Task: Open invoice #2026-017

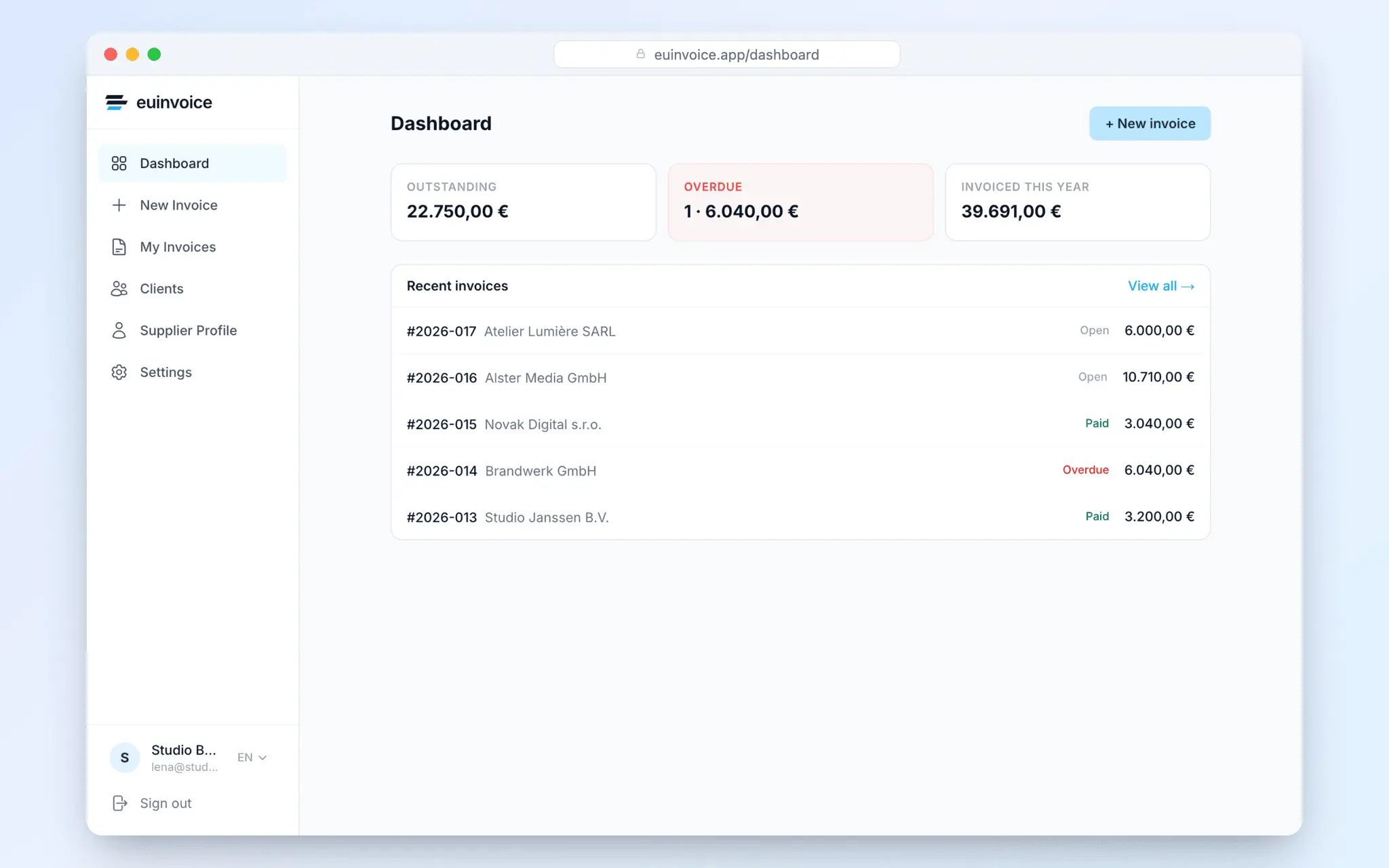Action: pyautogui.click(x=800, y=331)
